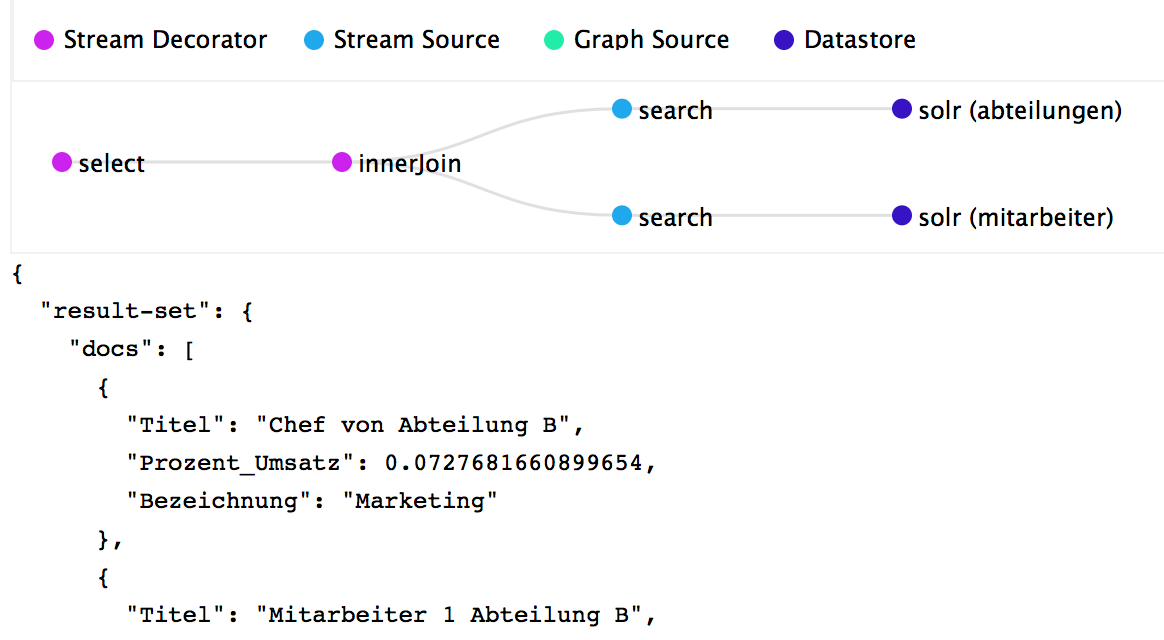Click the purple select node dot
This screenshot has height=640, width=1164.
tap(62, 162)
